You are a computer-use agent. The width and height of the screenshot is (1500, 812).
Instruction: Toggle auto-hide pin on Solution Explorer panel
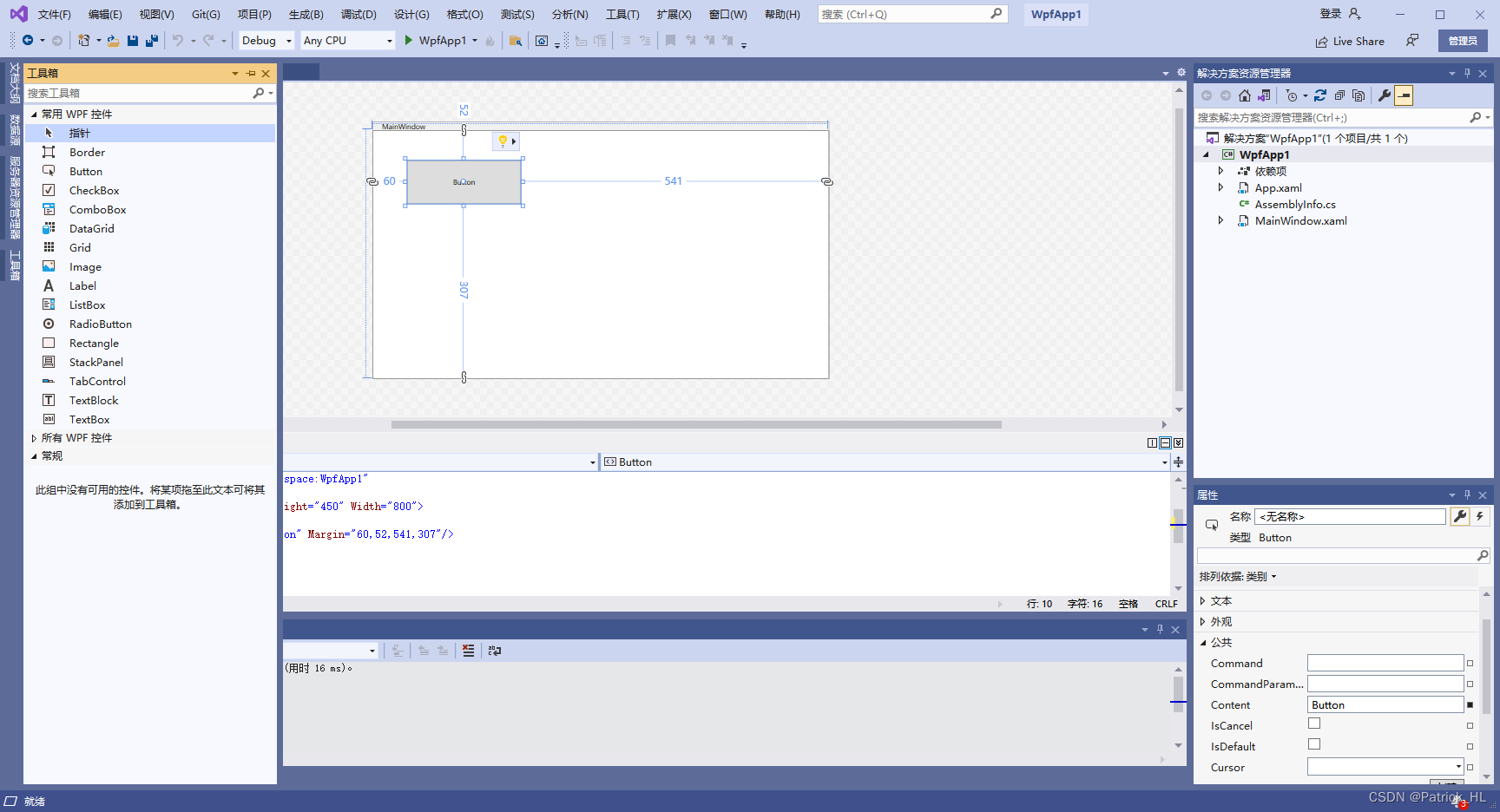point(1467,73)
